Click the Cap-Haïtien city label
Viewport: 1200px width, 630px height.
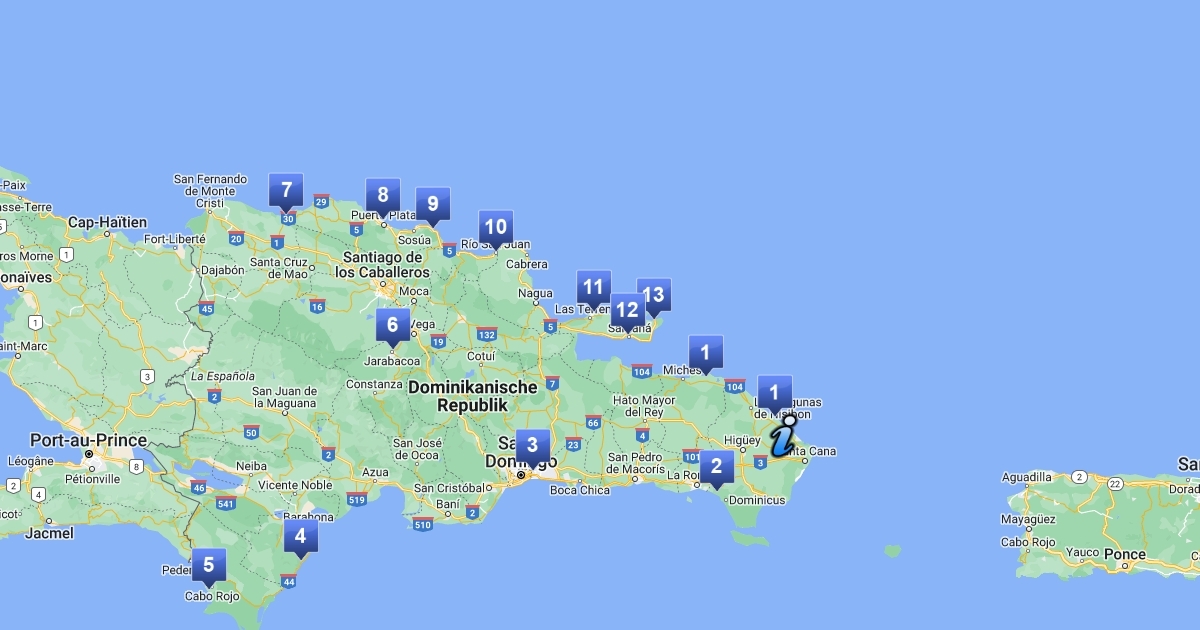(107, 222)
